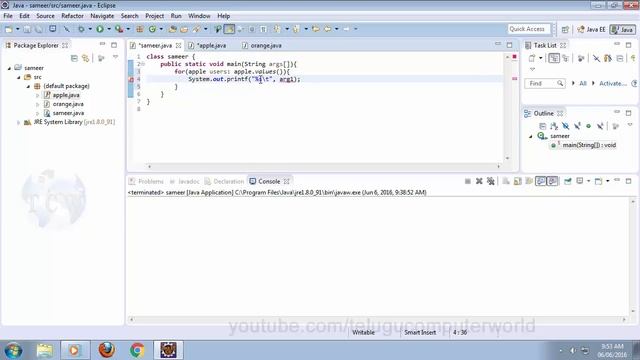Click Pin Console icon
This screenshot has width=640, height=360.
(567, 181)
